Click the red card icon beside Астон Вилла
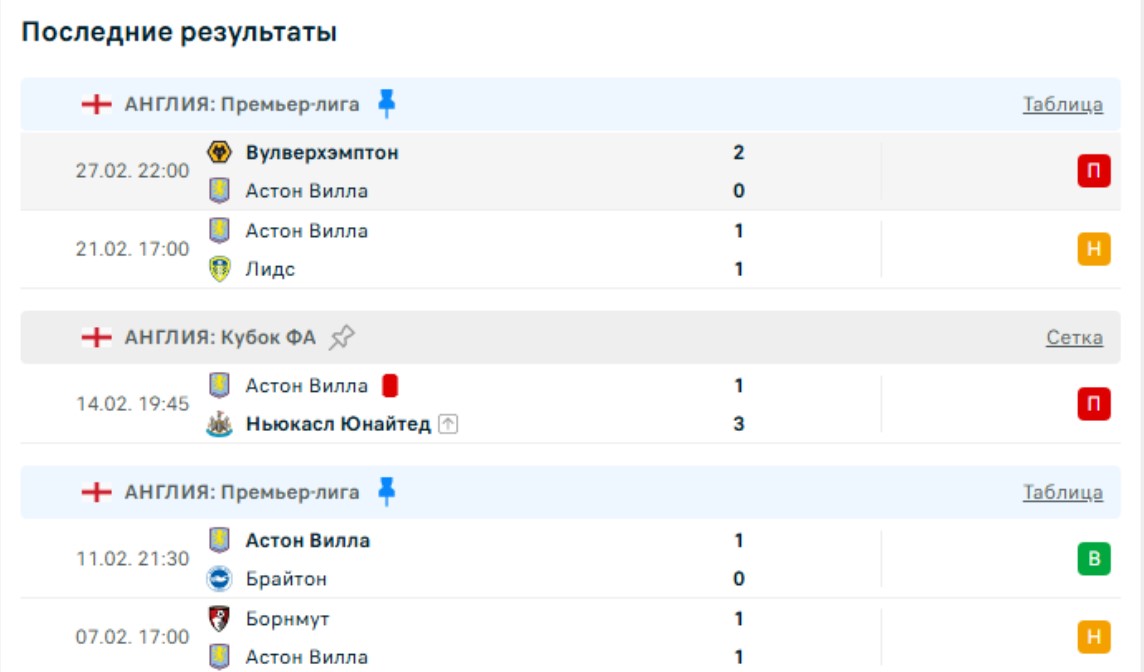1144x672 pixels. (390, 386)
